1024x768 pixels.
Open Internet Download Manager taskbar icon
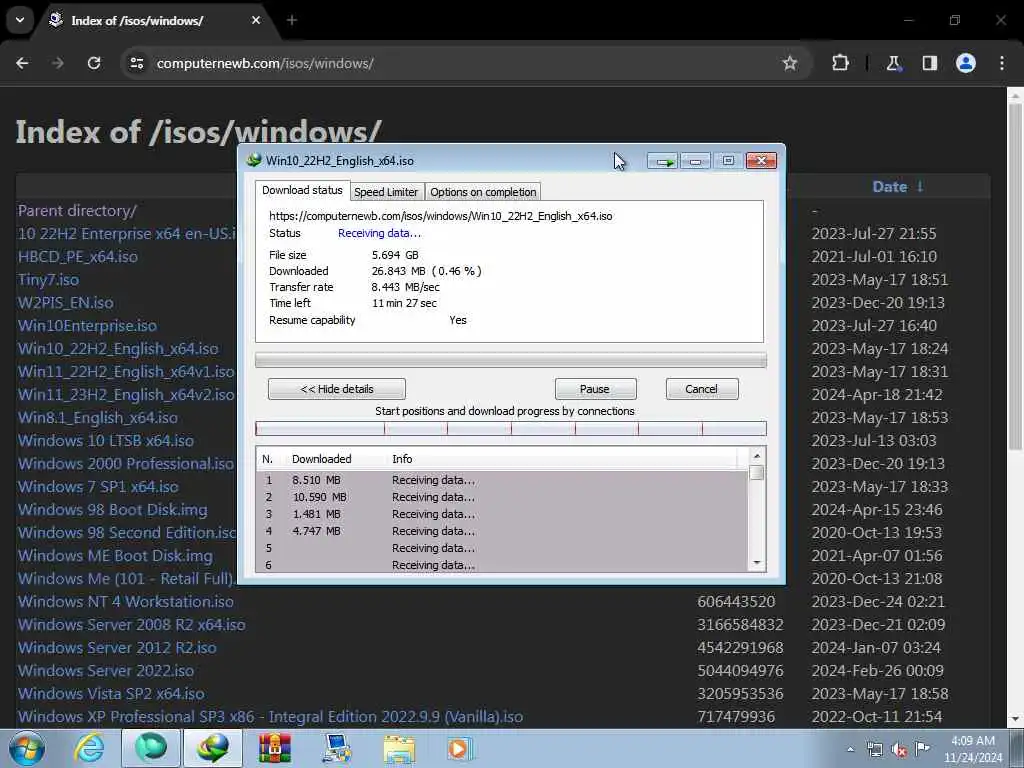point(213,748)
